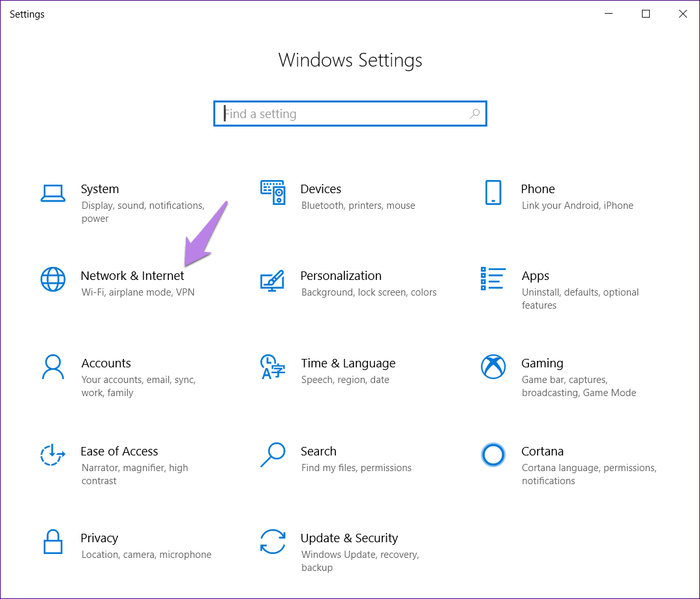The image size is (700, 599).
Task: Go to the Update & Security title link
Action: point(349,538)
